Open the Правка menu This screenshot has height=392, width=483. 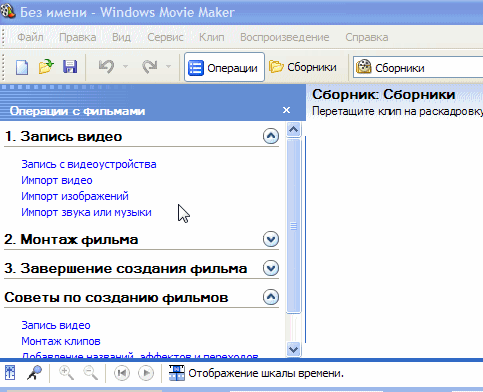click(77, 37)
